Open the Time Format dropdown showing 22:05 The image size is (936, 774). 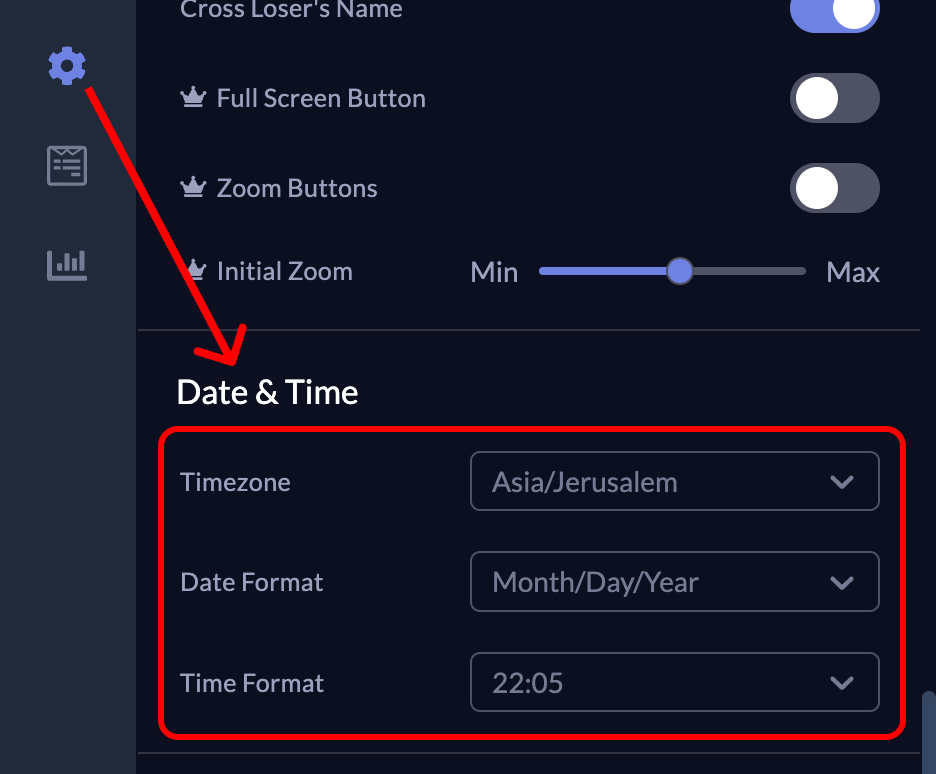[674, 683]
